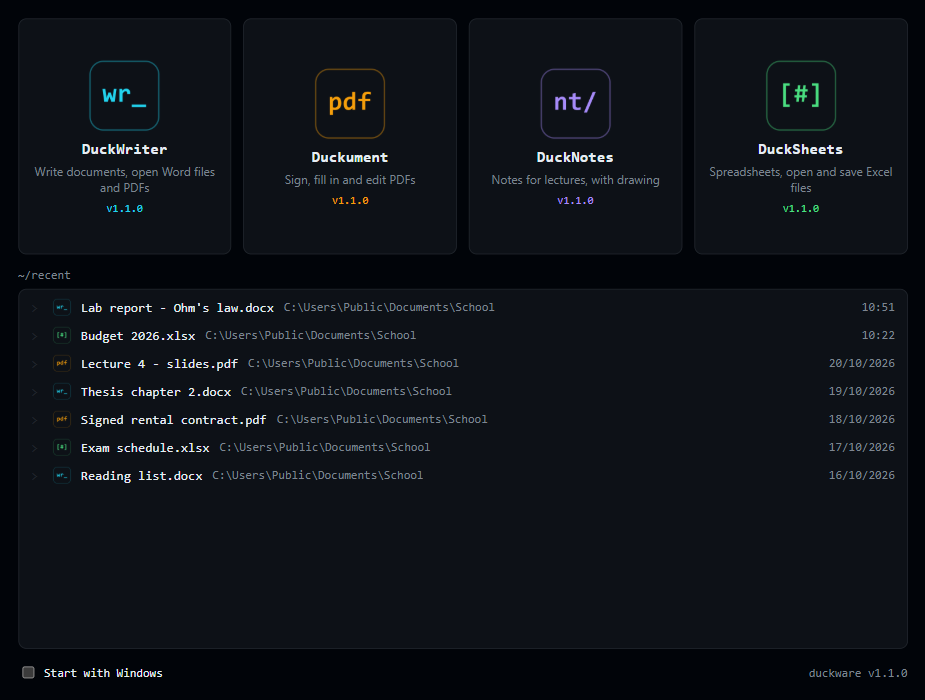
Task: Click spreadsheet icon beside Budget 2026.xlsx
Action: point(62,336)
